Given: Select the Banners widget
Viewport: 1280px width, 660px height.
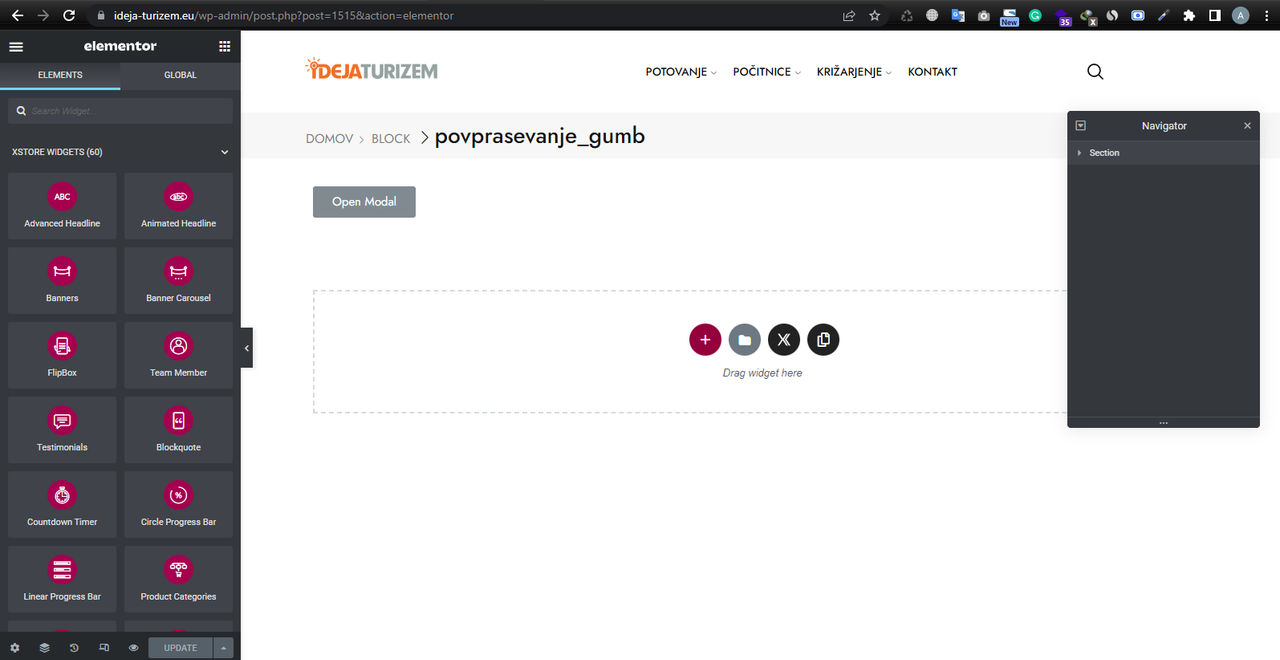Looking at the screenshot, I should (x=62, y=281).
